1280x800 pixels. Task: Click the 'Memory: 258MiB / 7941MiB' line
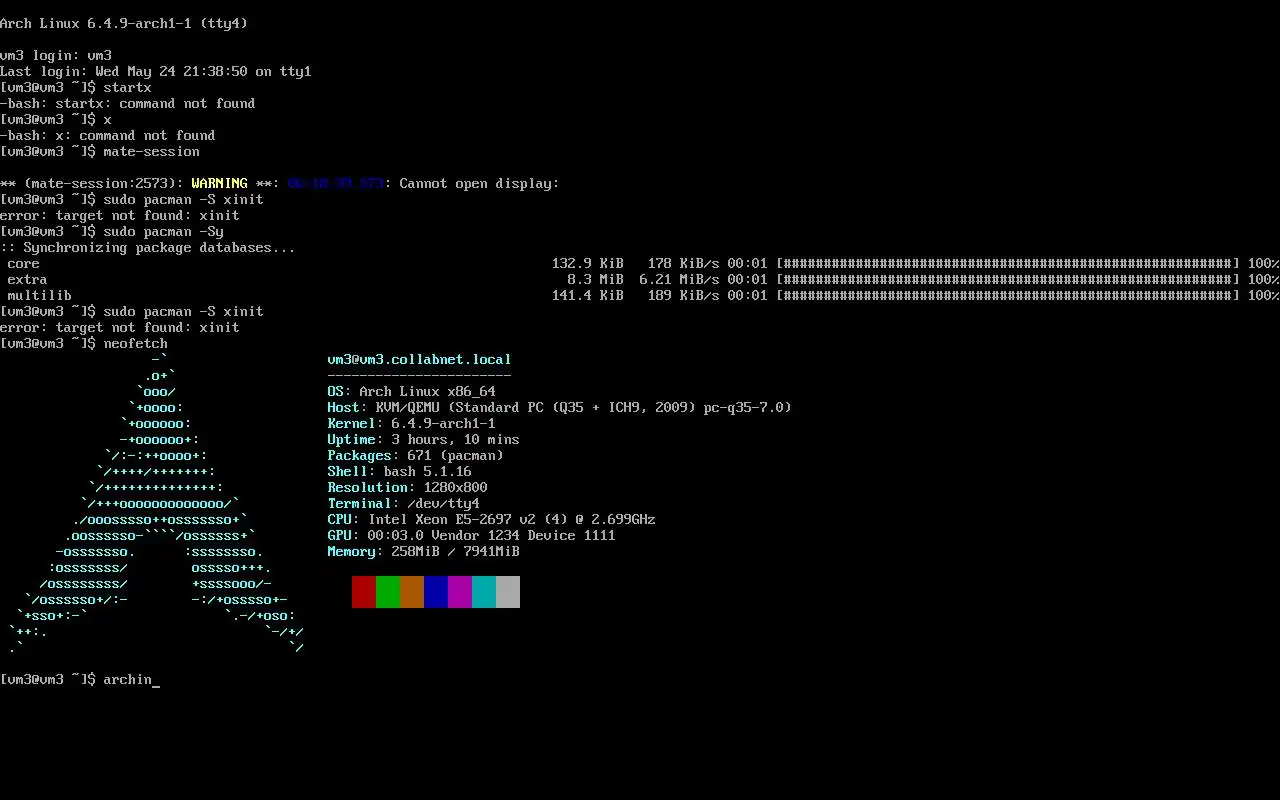(424, 551)
